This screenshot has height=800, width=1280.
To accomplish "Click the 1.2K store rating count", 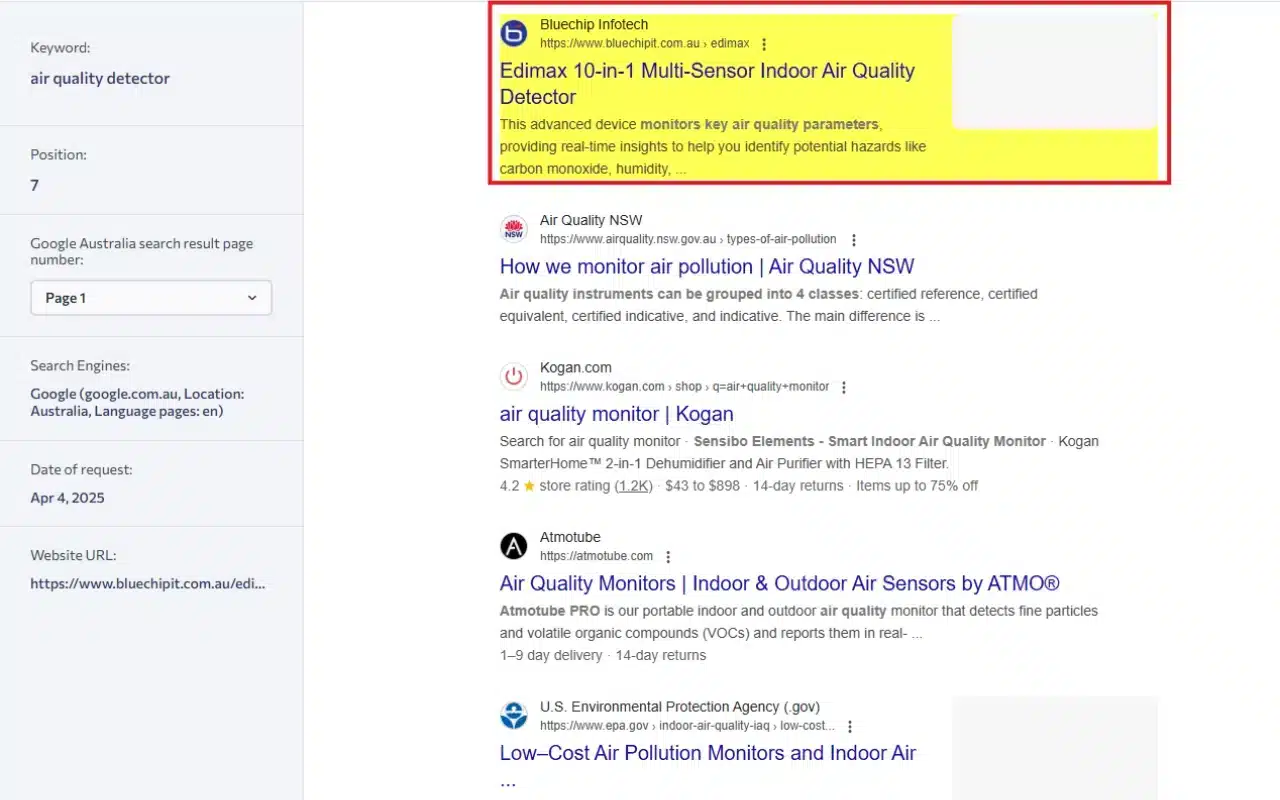I will tap(634, 486).
